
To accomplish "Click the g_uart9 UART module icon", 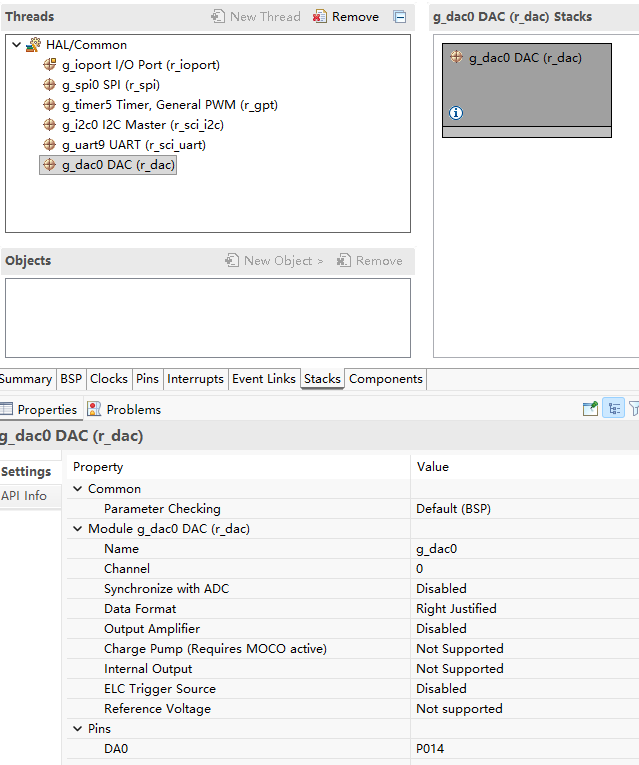I will pos(49,144).
